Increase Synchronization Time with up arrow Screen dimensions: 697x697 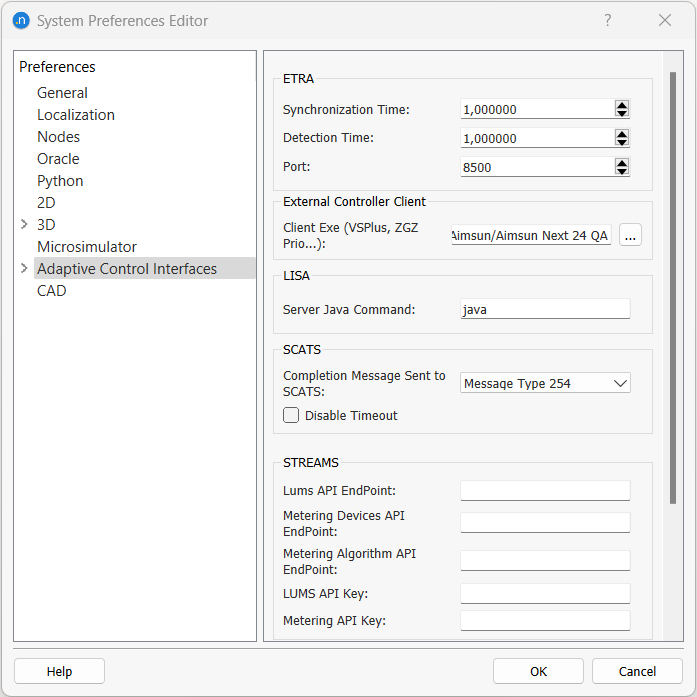621,105
